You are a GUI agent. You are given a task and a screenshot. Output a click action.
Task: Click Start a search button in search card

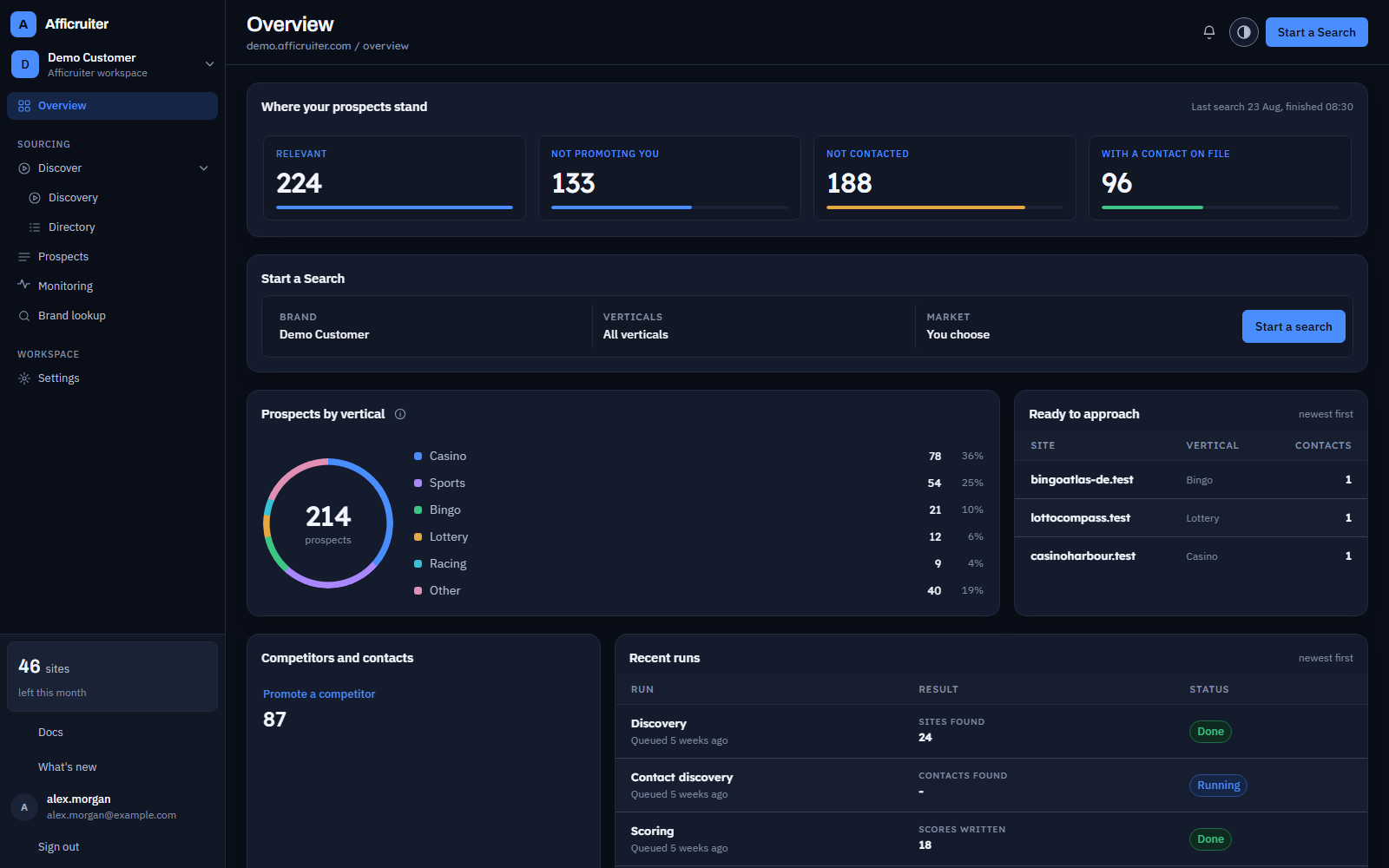pyautogui.click(x=1294, y=326)
